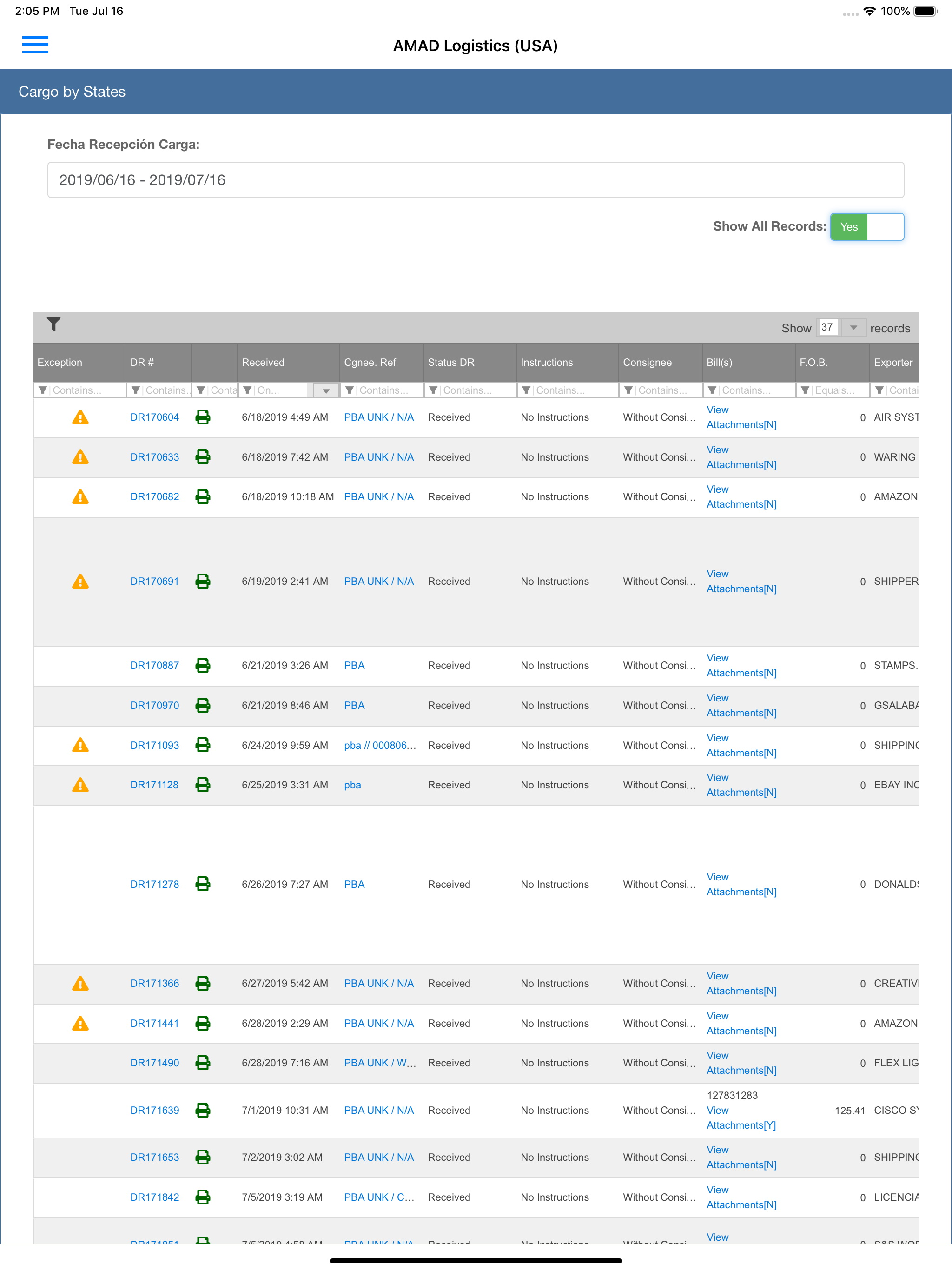
Task: Click the received date 7/1/2019 10:31 AM
Action: coord(285,1111)
